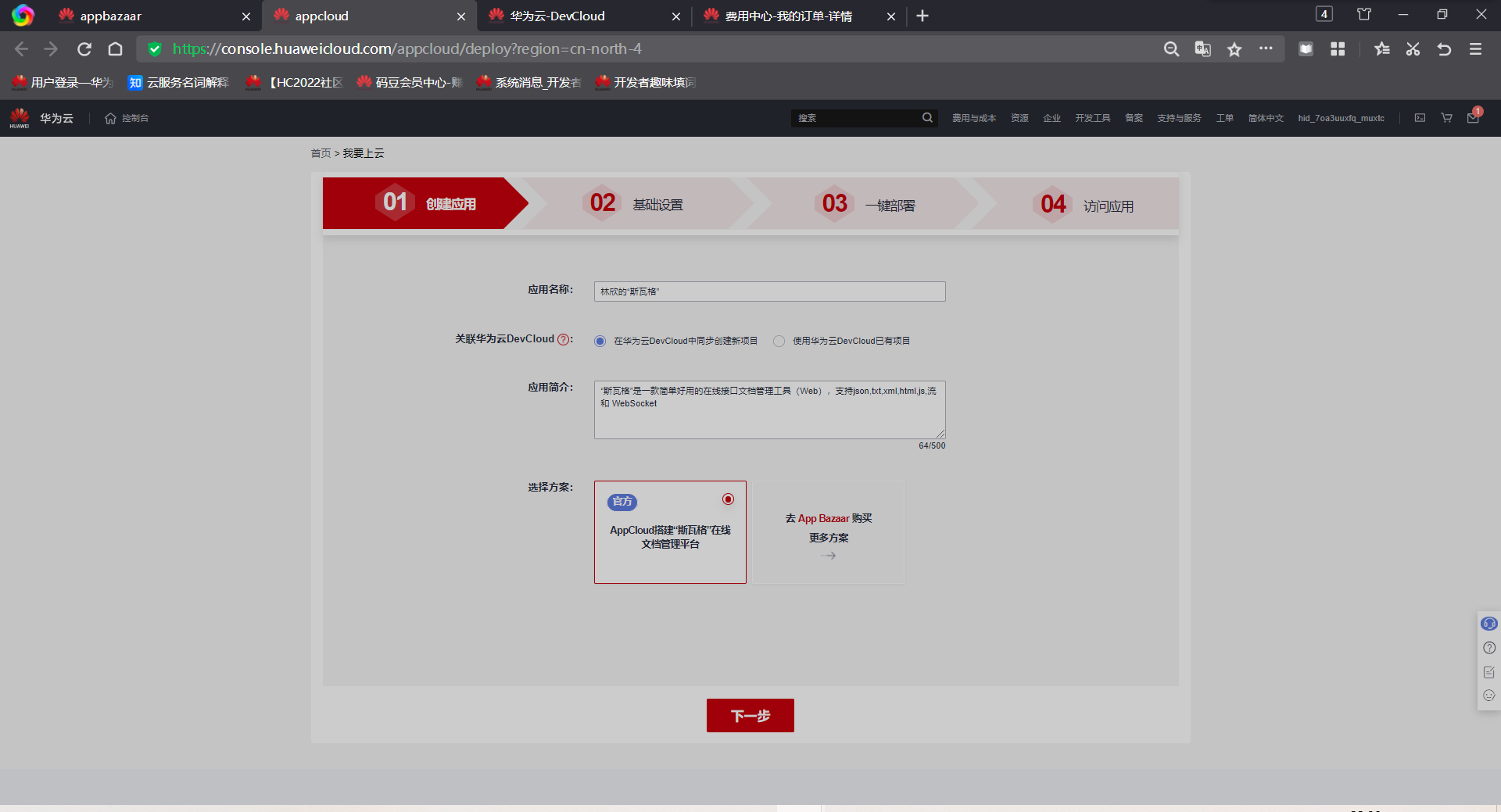This screenshot has width=1501, height=812.
Task: Toggle the reading mode book icon
Action: [x=1306, y=49]
